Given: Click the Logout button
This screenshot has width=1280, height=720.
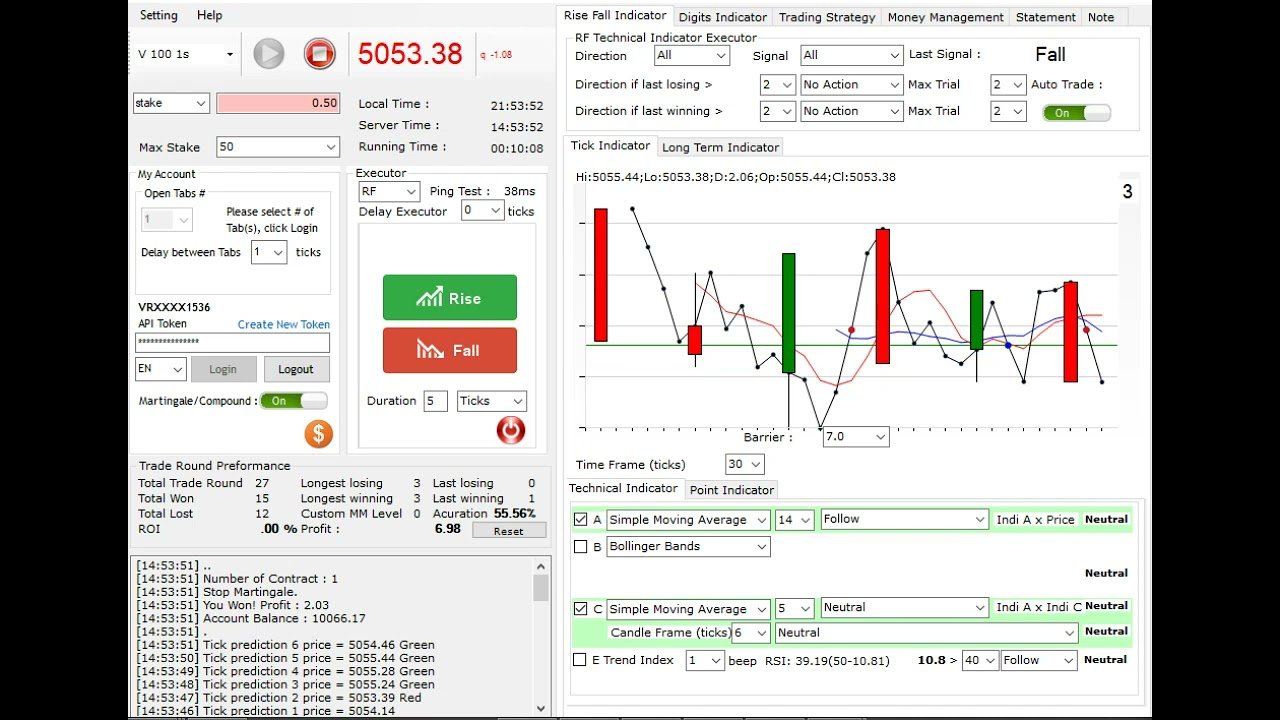Looking at the screenshot, I should coord(296,369).
